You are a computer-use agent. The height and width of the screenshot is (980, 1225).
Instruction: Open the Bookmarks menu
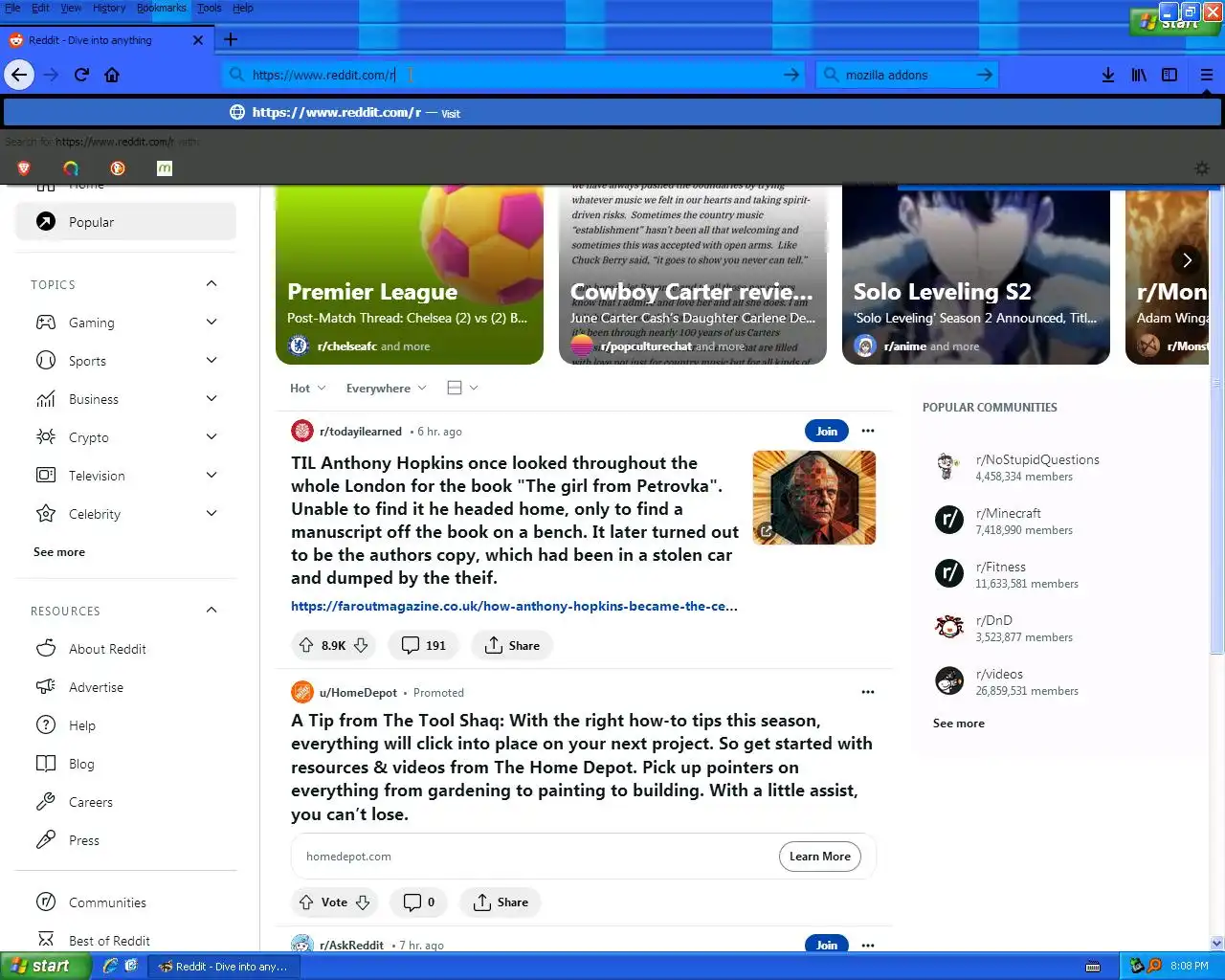pyautogui.click(x=162, y=8)
